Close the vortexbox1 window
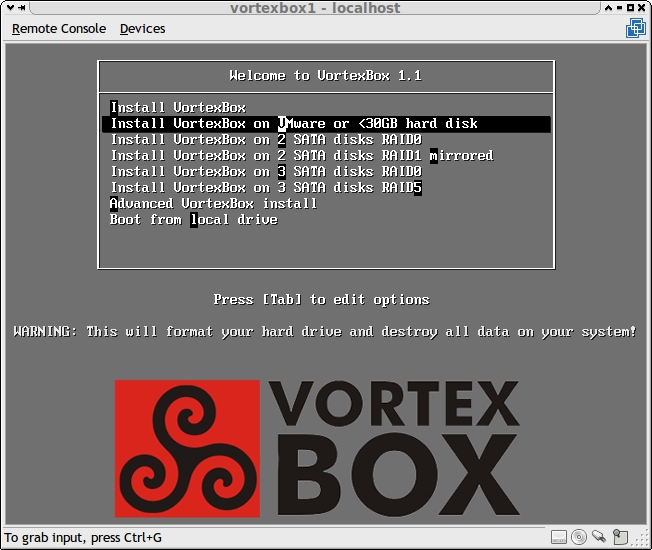 [x=642, y=7]
